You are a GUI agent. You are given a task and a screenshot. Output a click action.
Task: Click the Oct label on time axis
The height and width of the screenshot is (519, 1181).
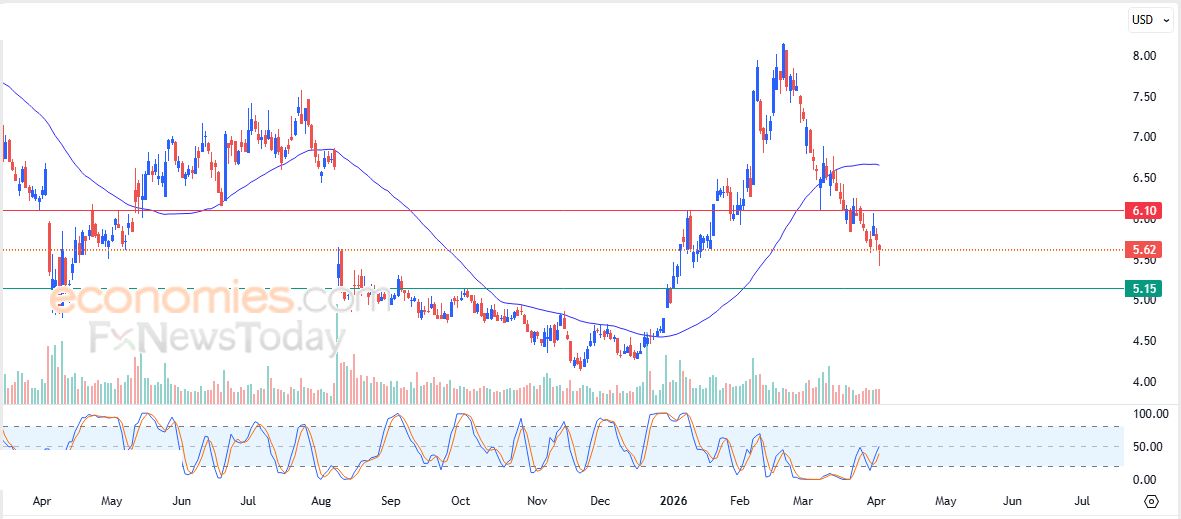(x=460, y=501)
